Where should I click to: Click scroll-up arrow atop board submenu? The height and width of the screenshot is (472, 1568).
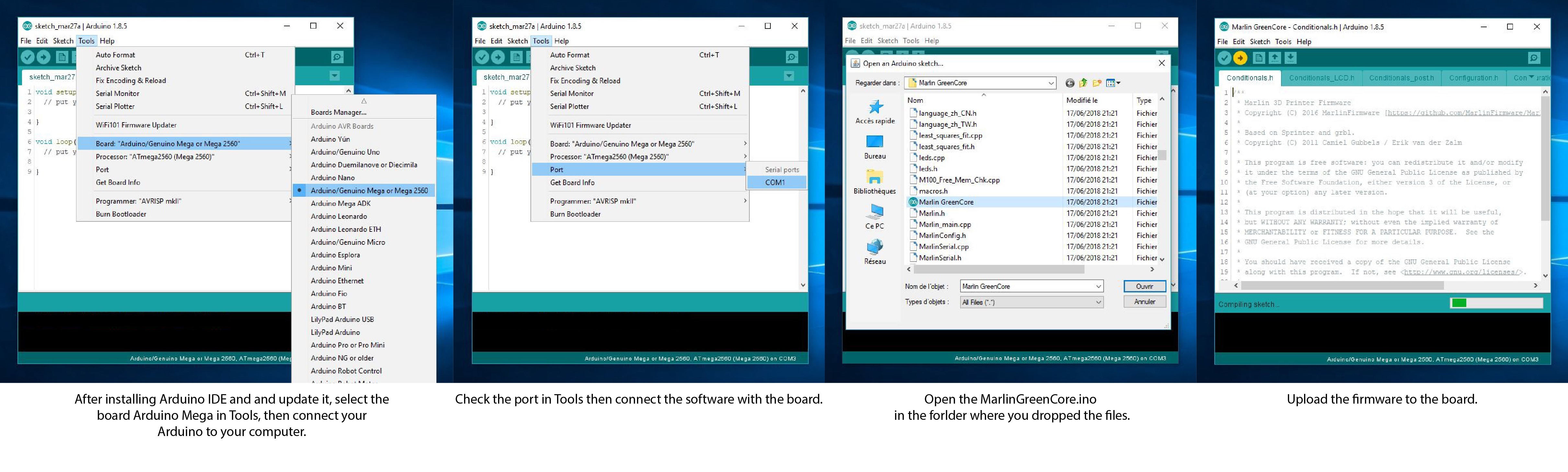tap(363, 101)
